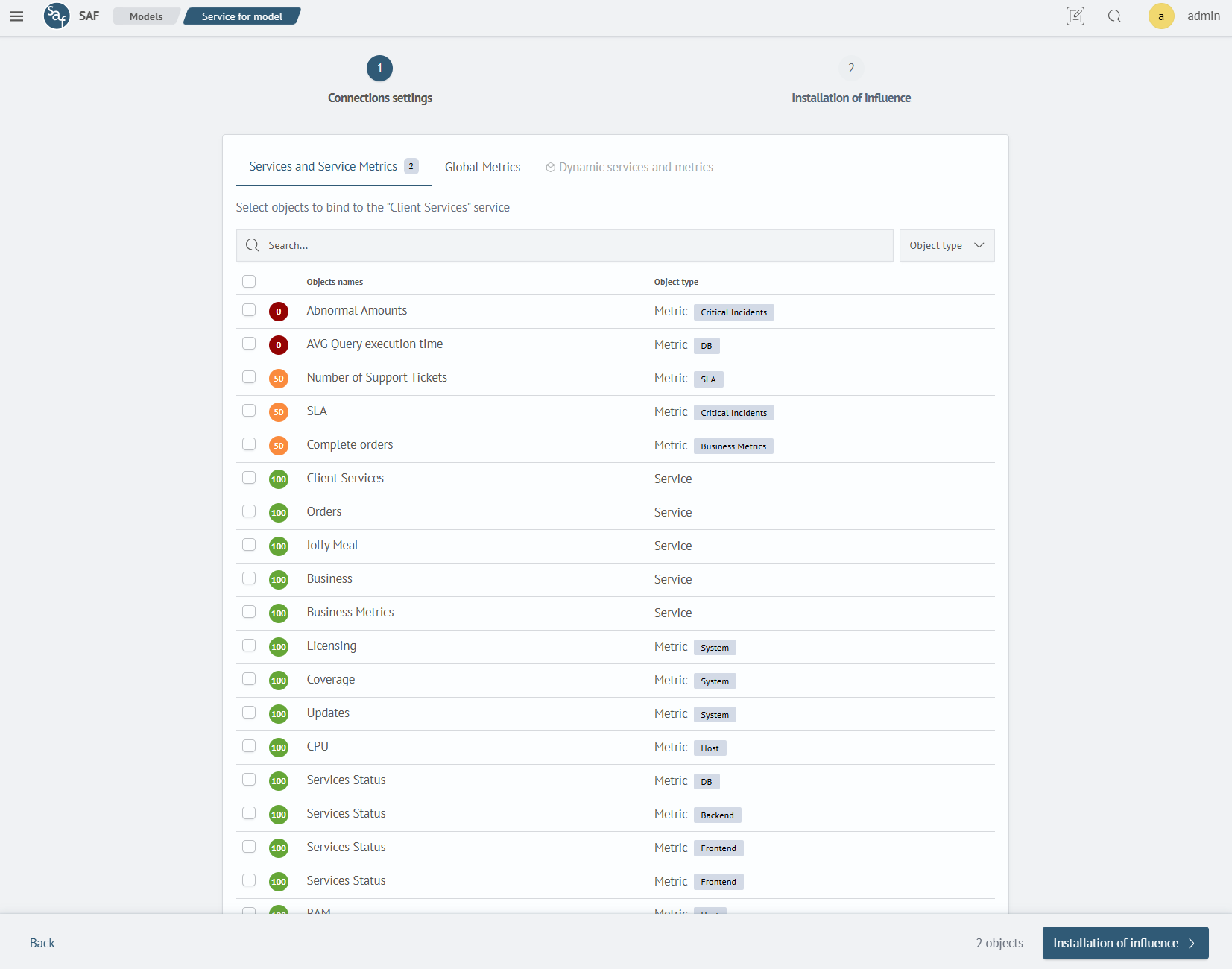
Task: Check the Business Metrics service checkbox
Action: (249, 612)
